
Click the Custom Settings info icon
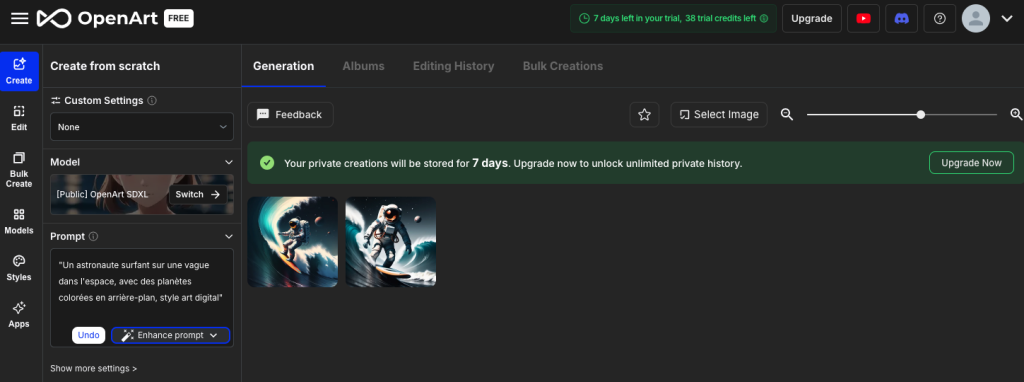(152, 101)
